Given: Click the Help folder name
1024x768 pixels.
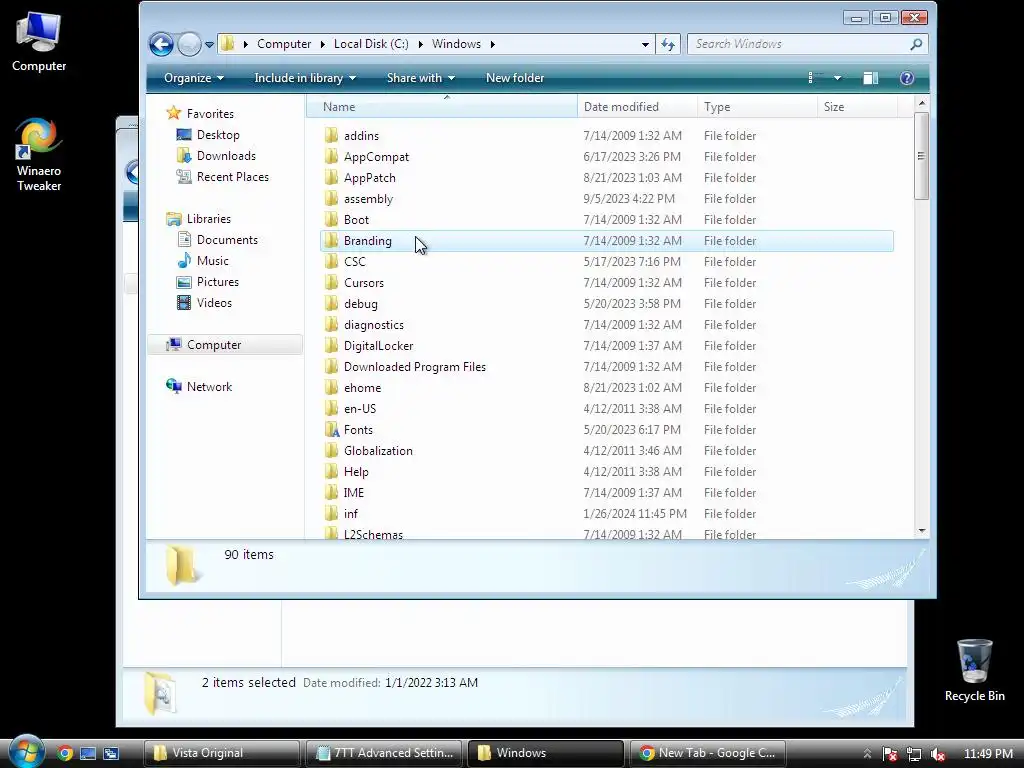Looking at the screenshot, I should point(356,472).
